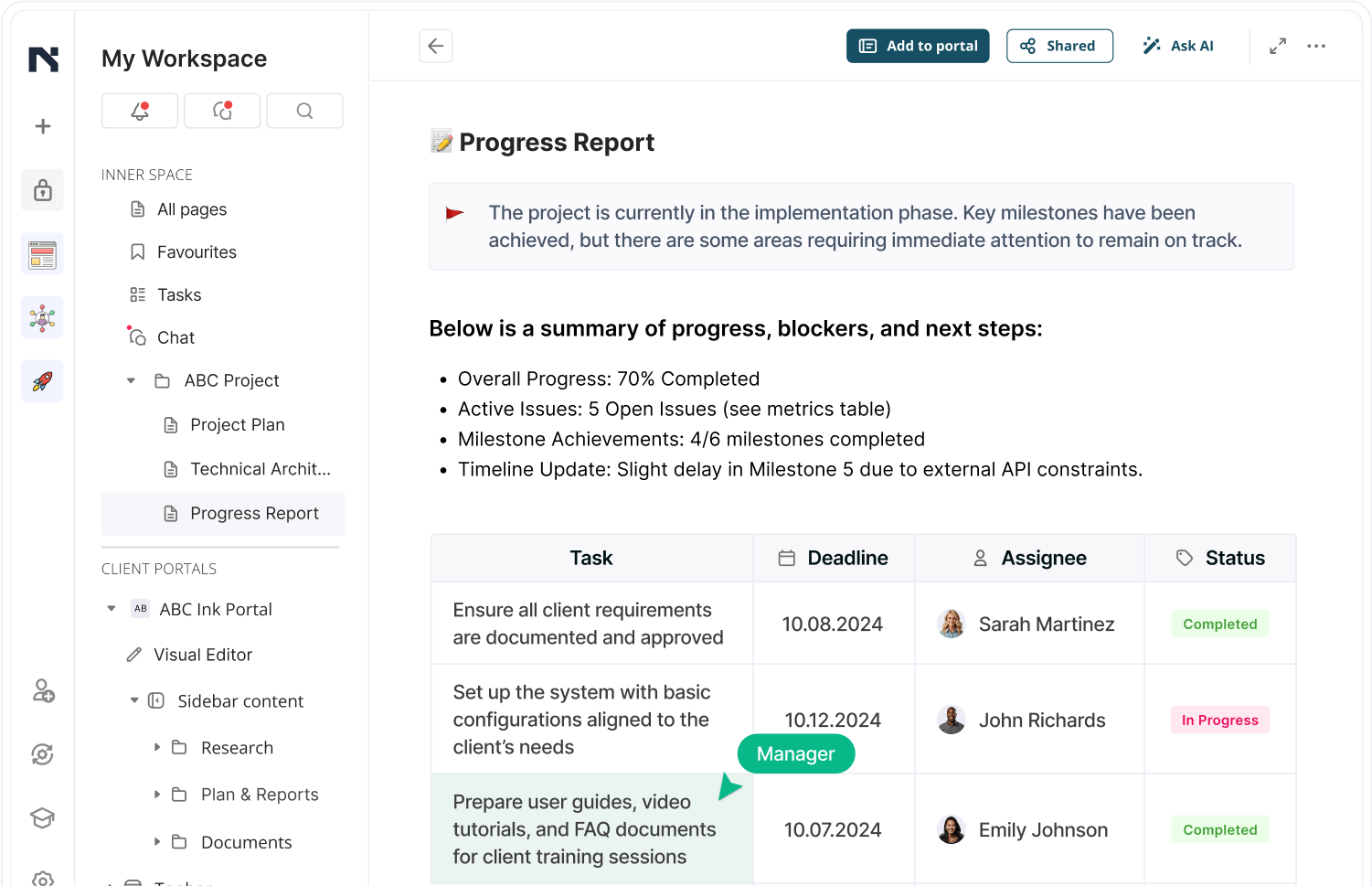
Task: Open the chat messages icon button
Action: [x=222, y=111]
